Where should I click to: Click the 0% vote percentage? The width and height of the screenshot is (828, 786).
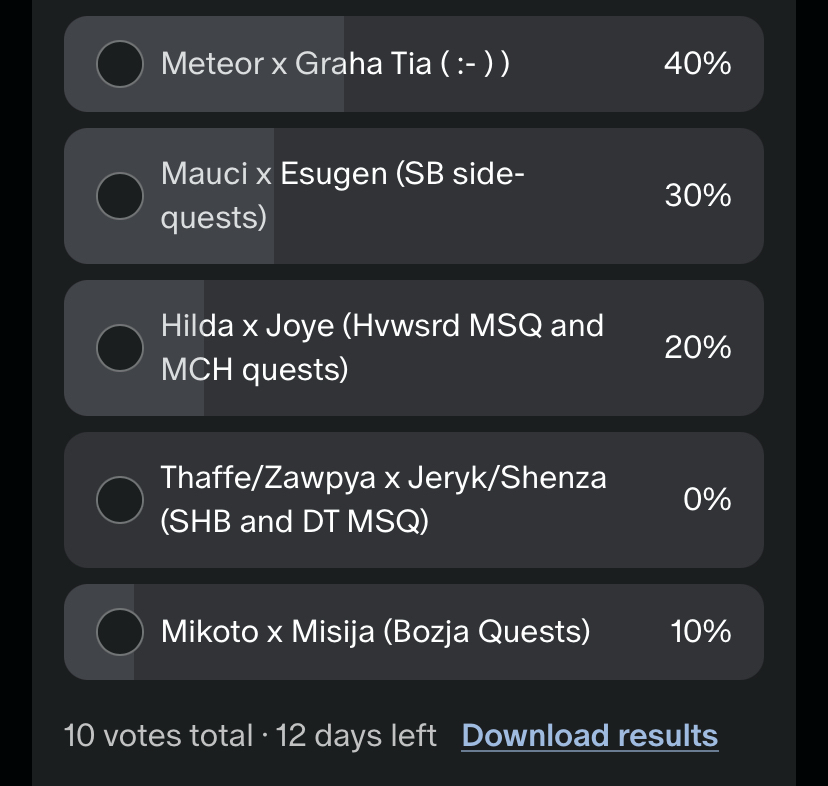pos(706,500)
